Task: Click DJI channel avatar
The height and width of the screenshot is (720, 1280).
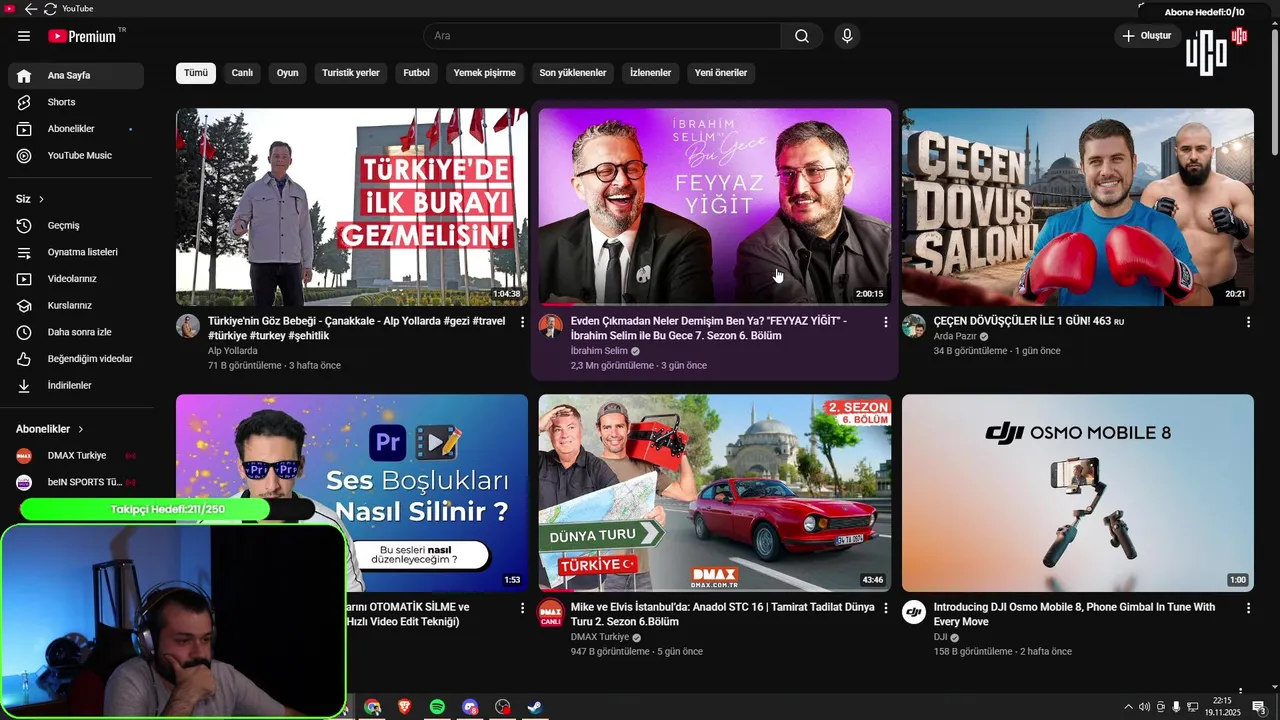Action: tap(914, 612)
